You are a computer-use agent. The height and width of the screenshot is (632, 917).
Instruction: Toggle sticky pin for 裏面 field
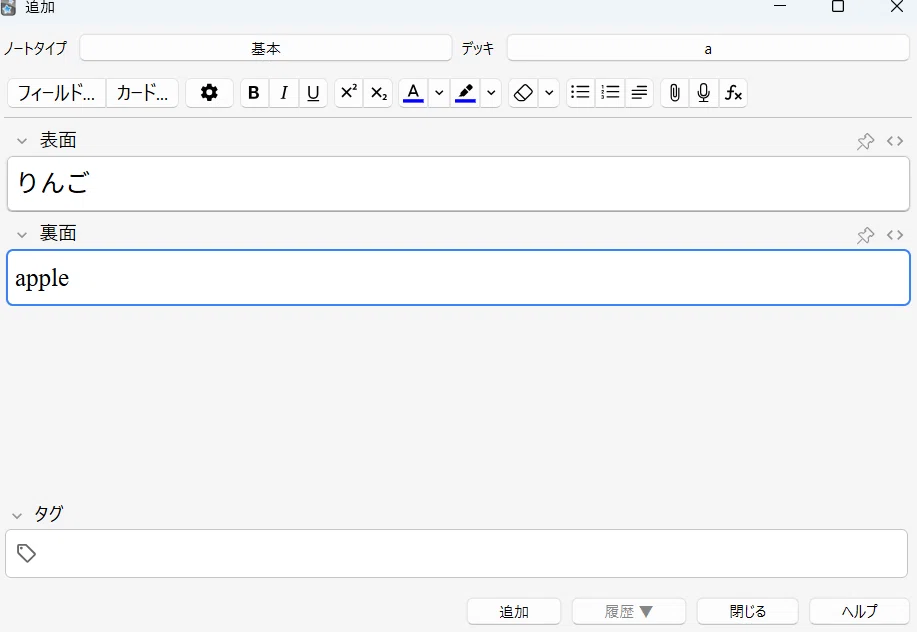pyautogui.click(x=866, y=235)
